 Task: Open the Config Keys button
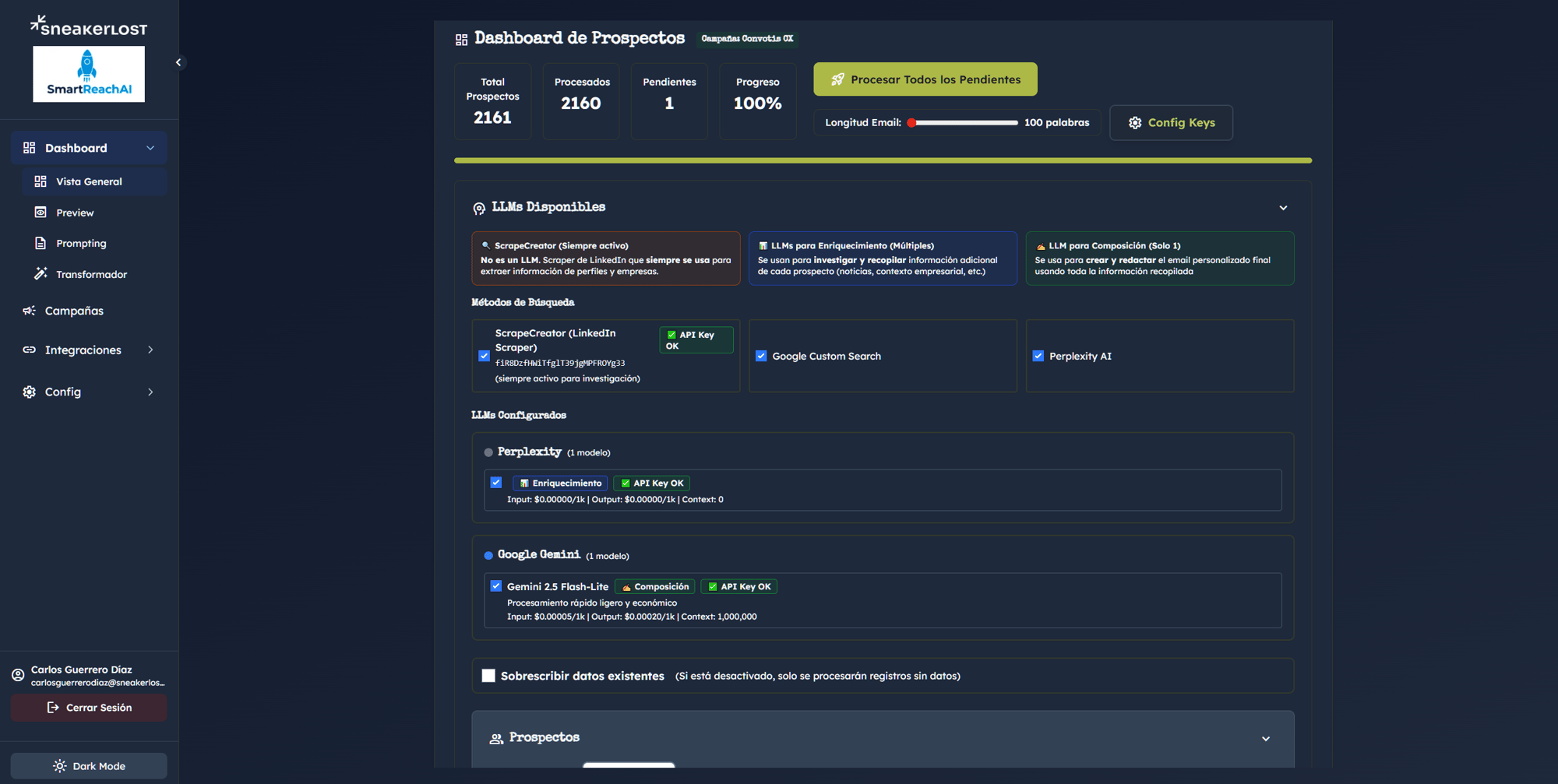[1171, 123]
